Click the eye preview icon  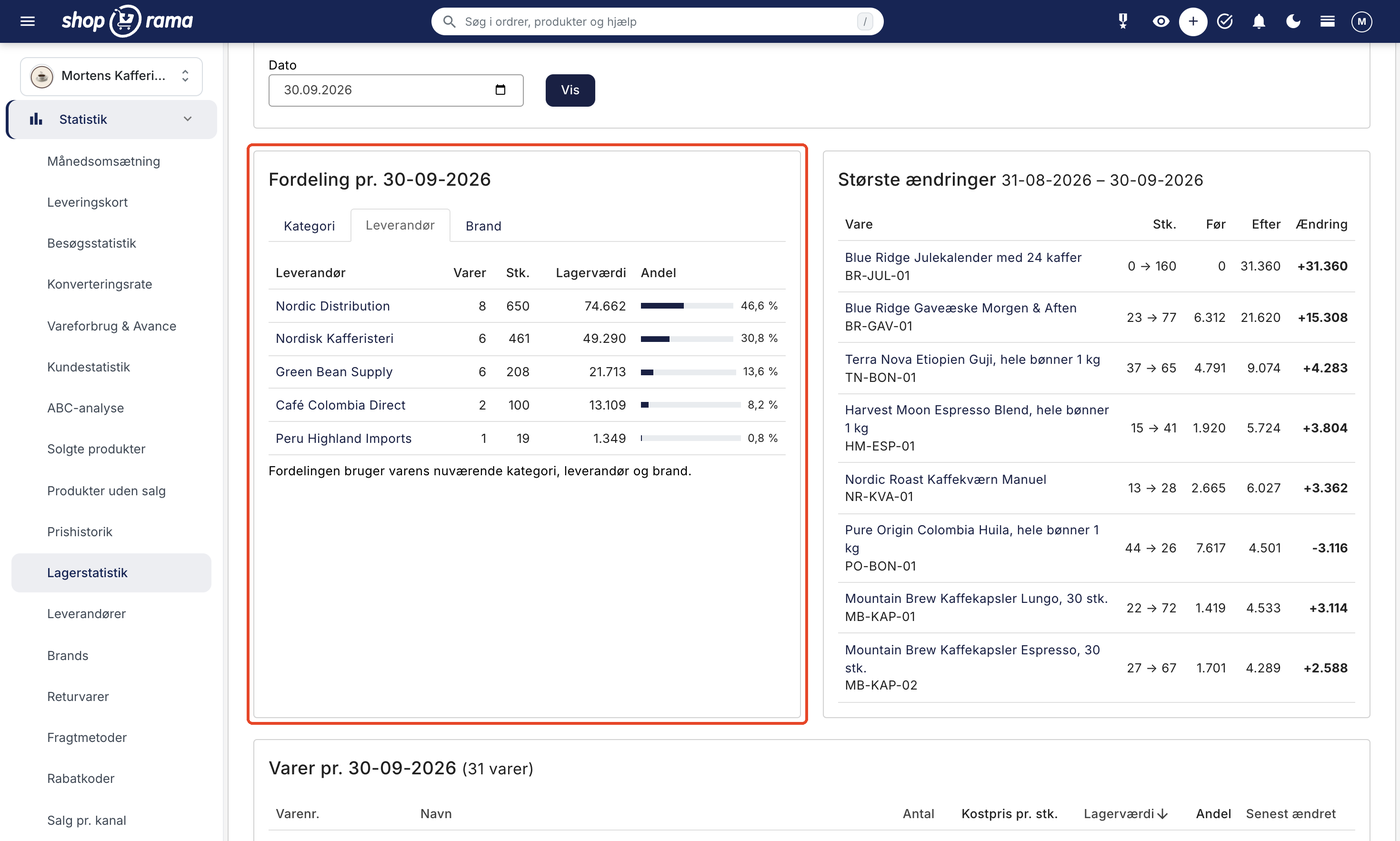coord(1160,21)
